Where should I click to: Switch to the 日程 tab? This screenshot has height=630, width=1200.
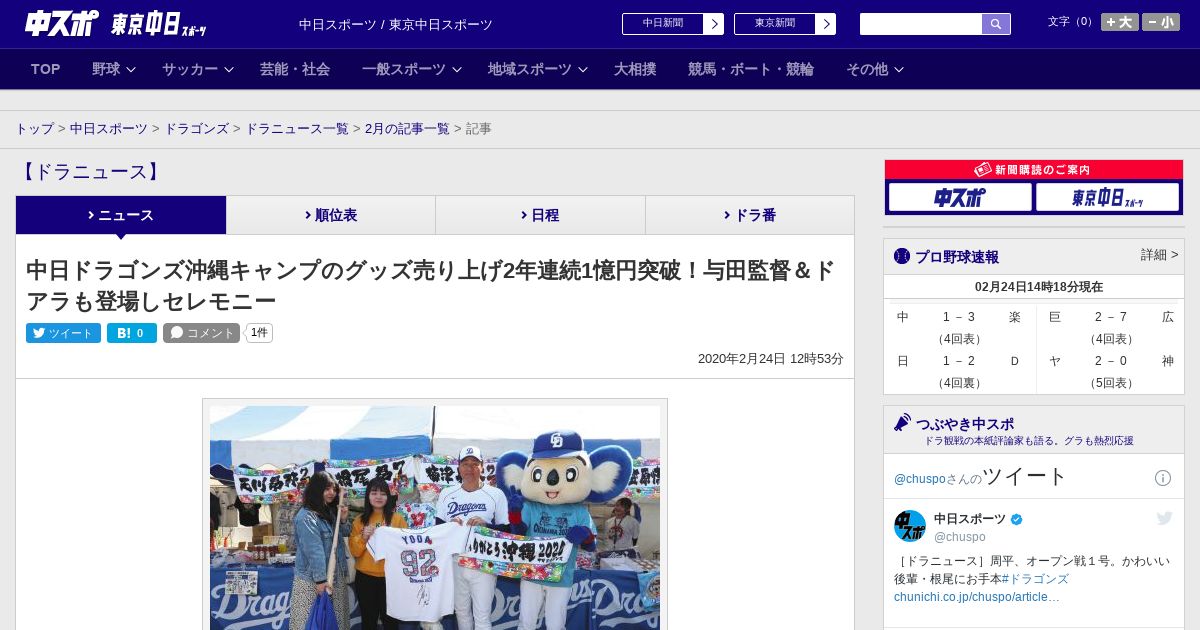pyautogui.click(x=540, y=215)
